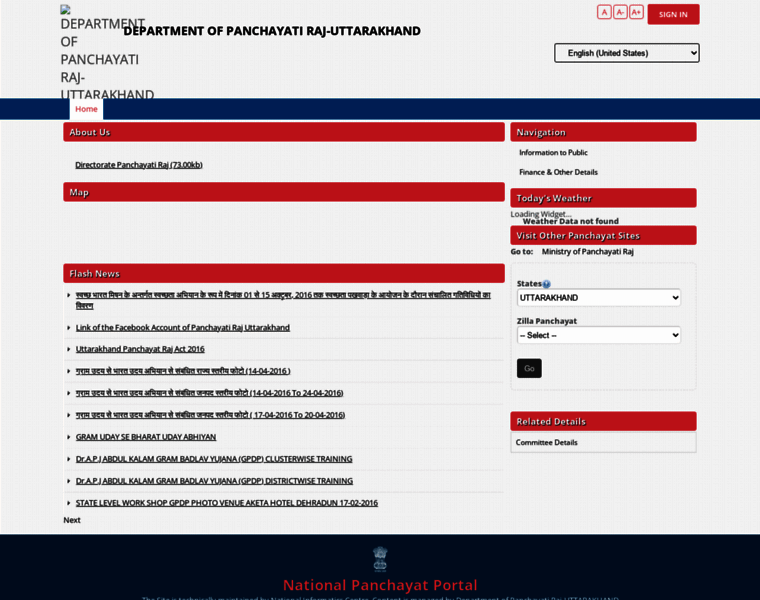The width and height of the screenshot is (760, 600).
Task: Click the bold DEPARTMENT OF PANCHAYATI RAJ-UTTARAKHAND page title
Action: (272, 31)
